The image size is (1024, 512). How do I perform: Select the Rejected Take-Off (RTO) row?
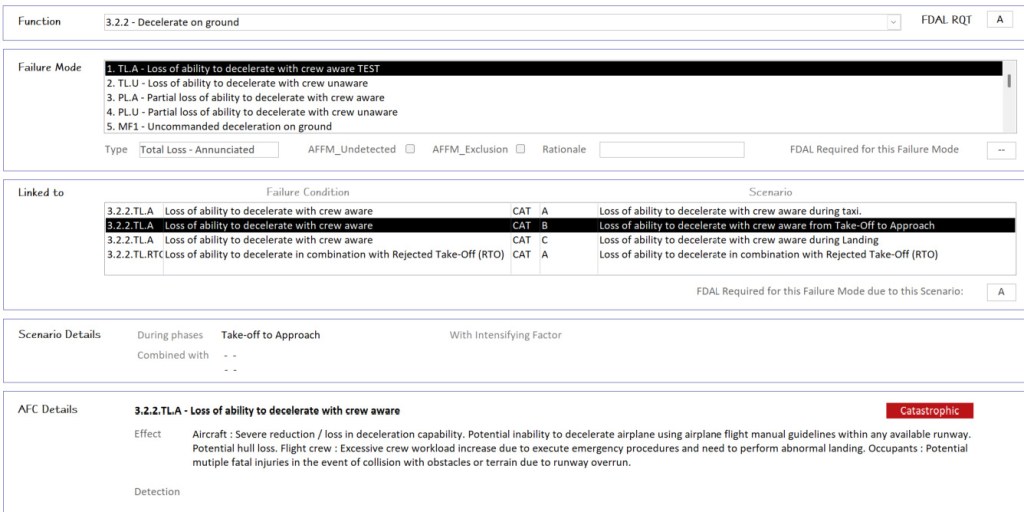click(558, 254)
